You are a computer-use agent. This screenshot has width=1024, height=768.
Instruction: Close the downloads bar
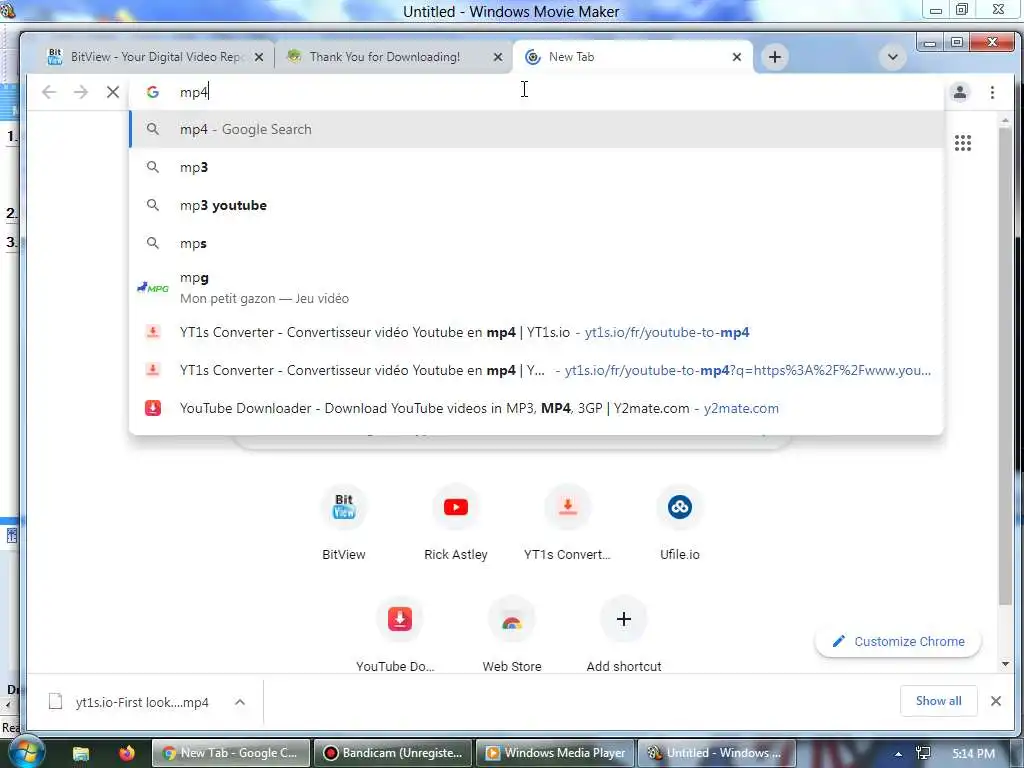pos(995,701)
